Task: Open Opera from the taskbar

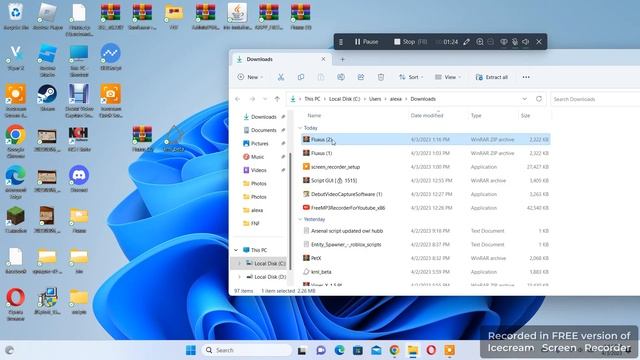Action: 431,350
